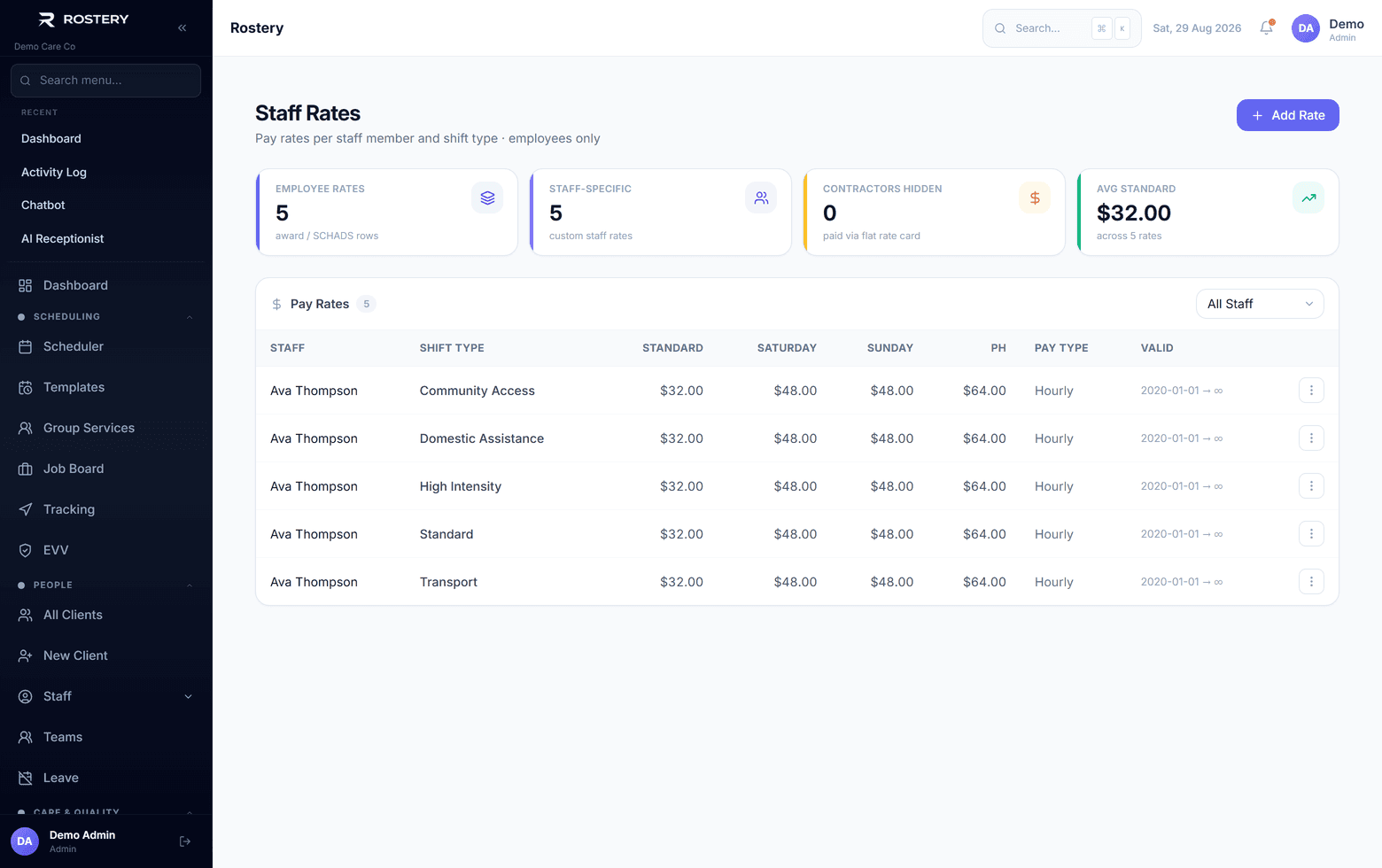Click the people icon on Staff-Specific card
This screenshot has width=1382, height=868.
(761, 198)
